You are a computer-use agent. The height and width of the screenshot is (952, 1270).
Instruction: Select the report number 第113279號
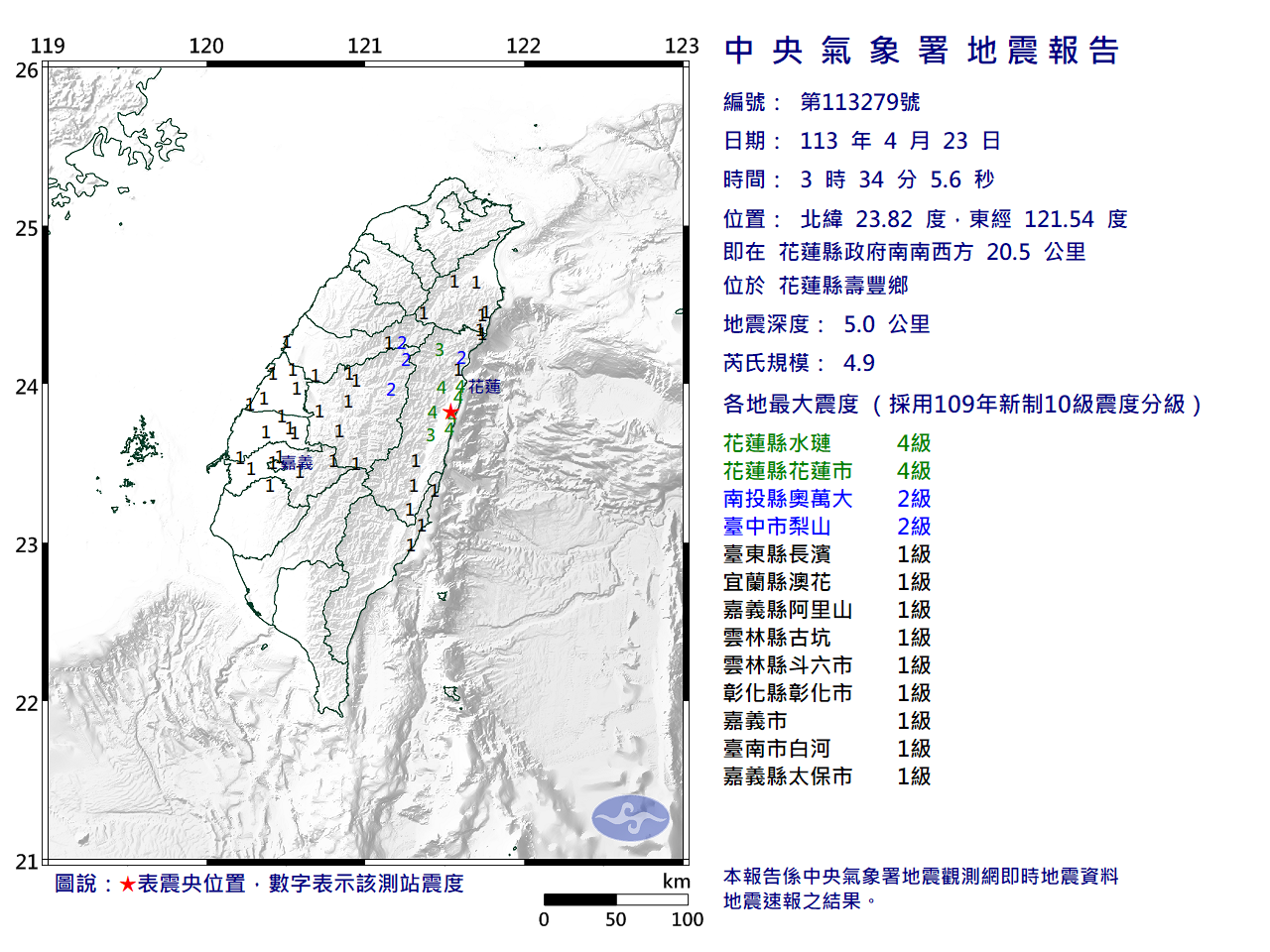[x=860, y=102]
